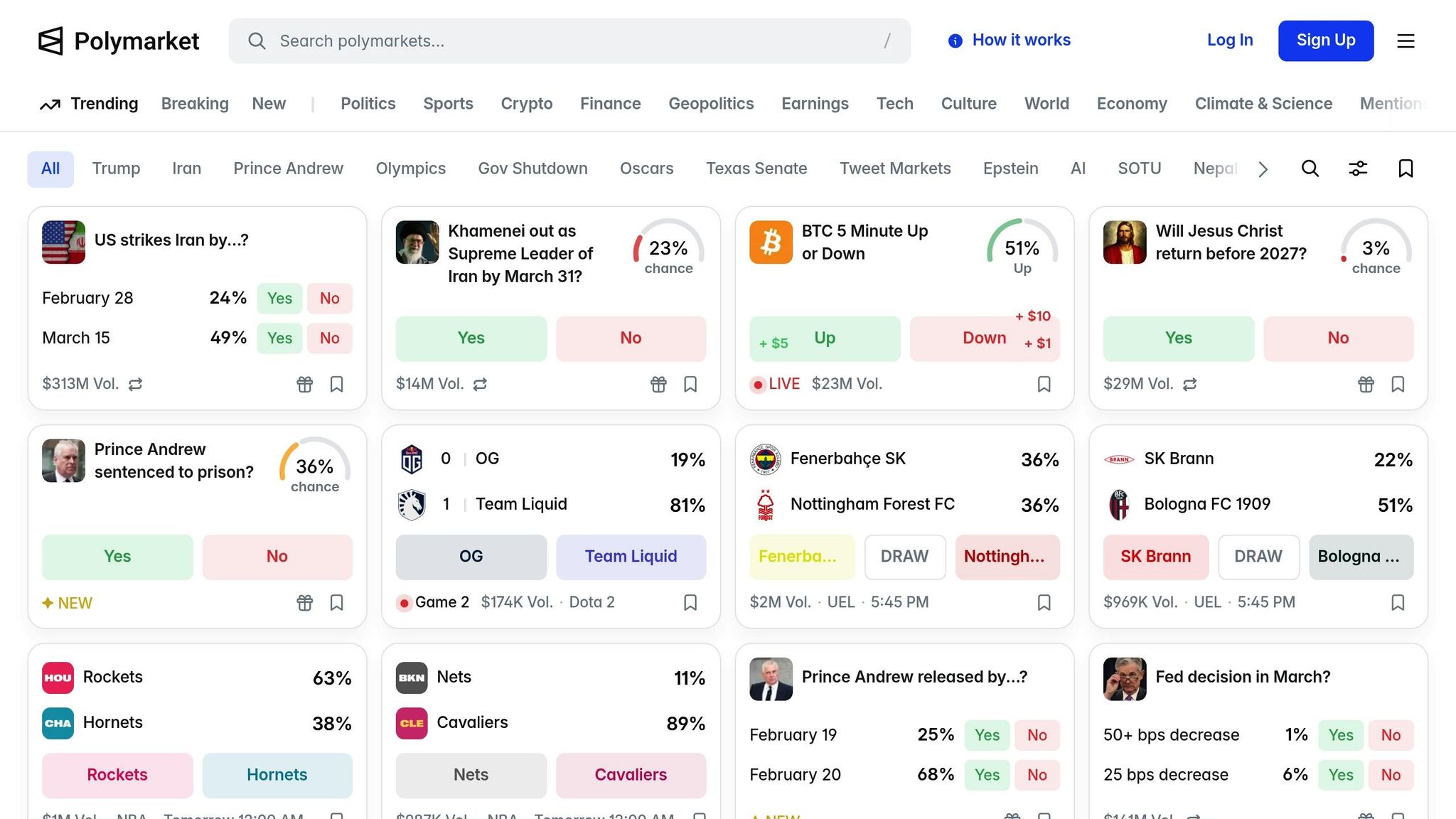1456x819 pixels.
Task: Click the Polymarket logo icon
Action: click(x=50, y=41)
